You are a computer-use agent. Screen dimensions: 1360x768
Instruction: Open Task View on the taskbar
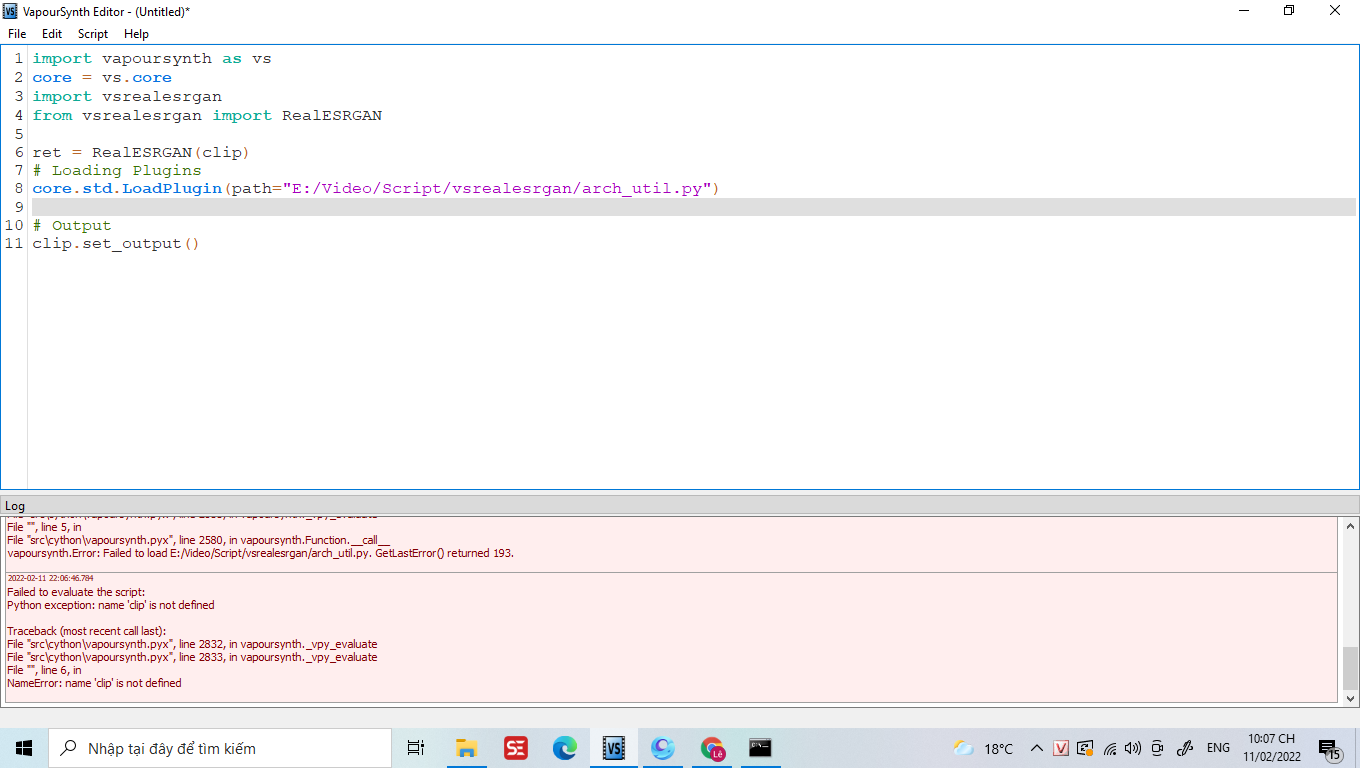[416, 748]
